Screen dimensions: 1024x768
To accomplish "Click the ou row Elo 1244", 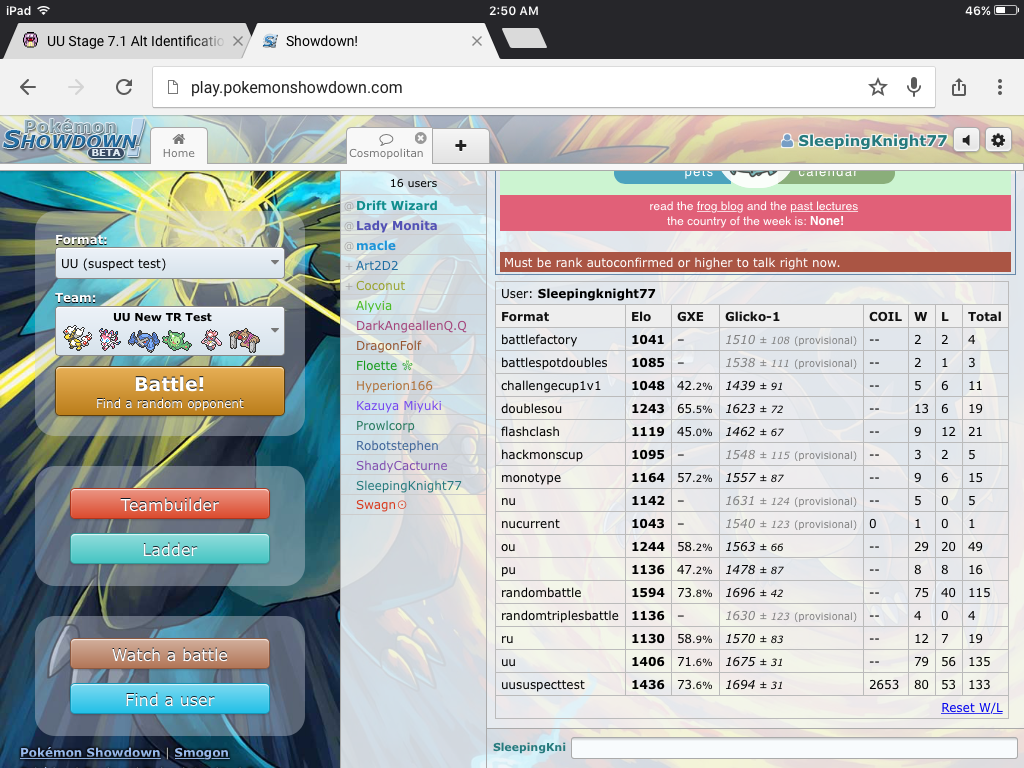I will point(647,547).
